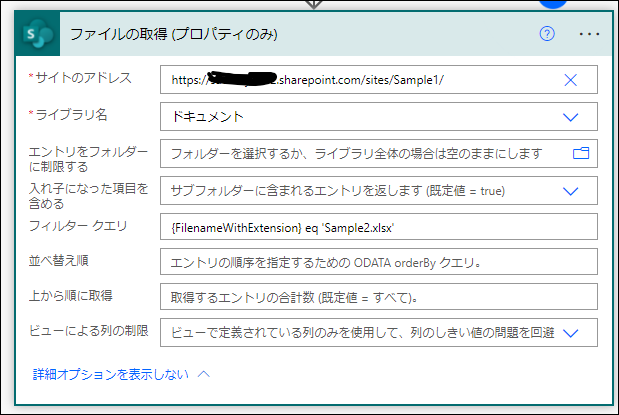Click the エントリをフォルダーに制限する label
The image size is (619, 415).
click(88, 159)
